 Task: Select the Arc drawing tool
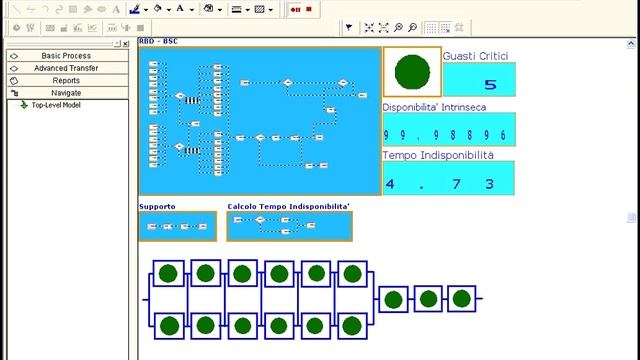point(45,9)
